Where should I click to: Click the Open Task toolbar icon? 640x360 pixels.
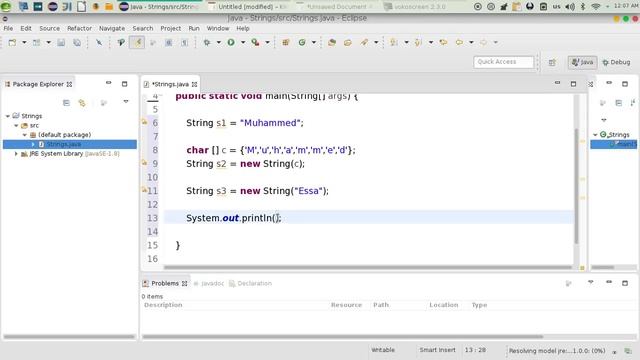tap(348, 42)
